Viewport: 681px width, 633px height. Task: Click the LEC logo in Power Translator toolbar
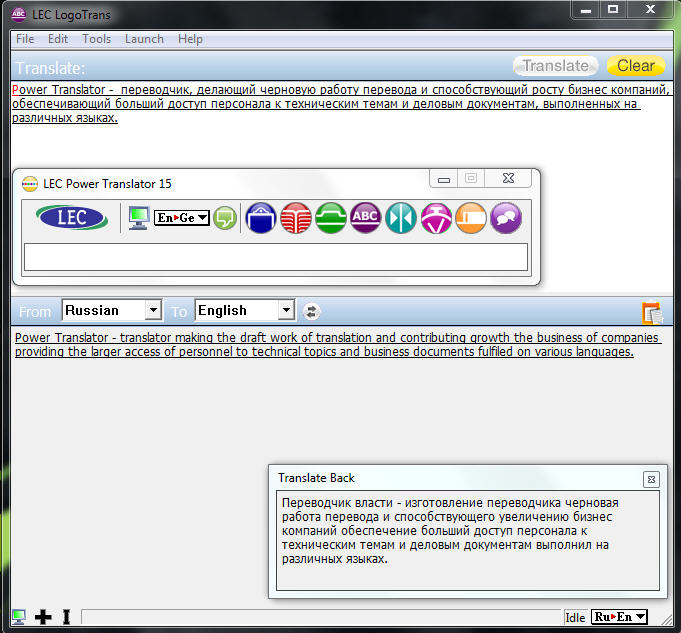tap(72, 217)
